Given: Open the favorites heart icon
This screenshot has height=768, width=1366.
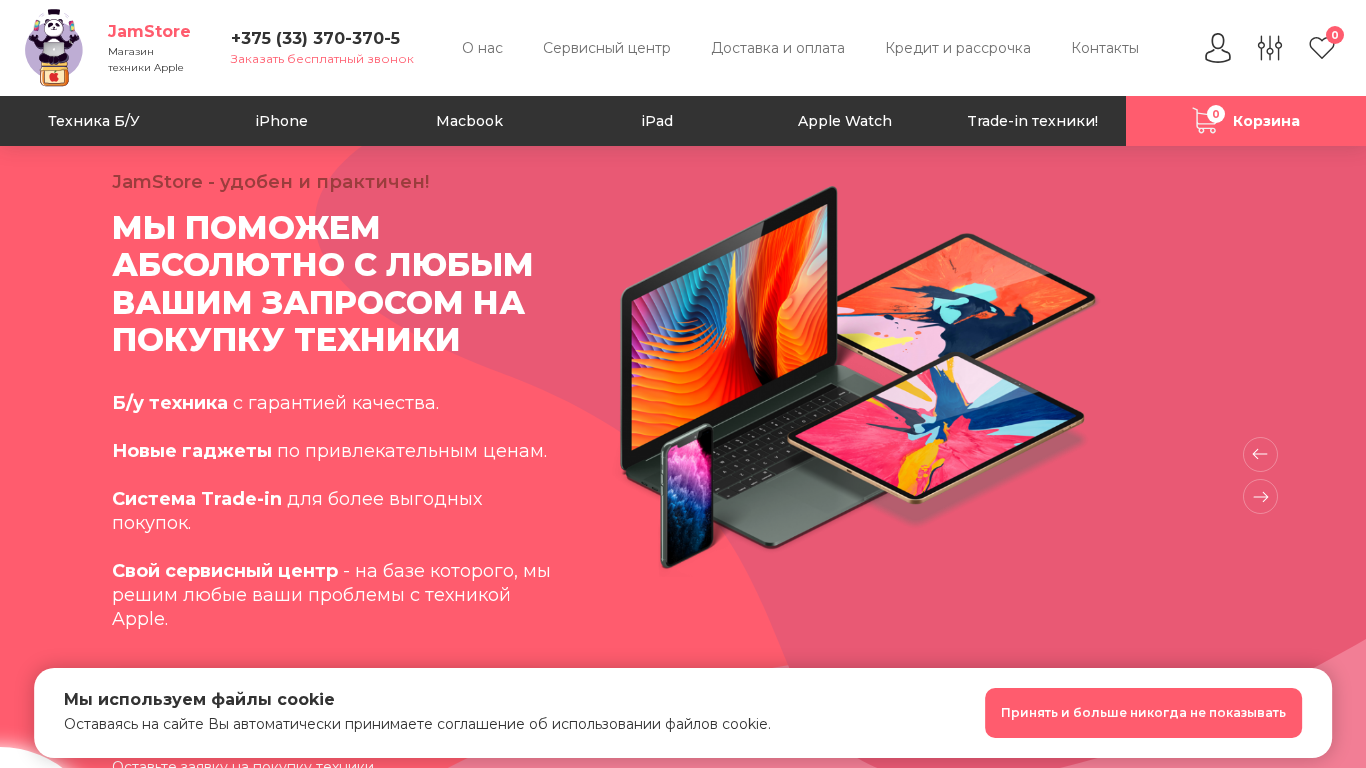Looking at the screenshot, I should click(x=1322, y=48).
